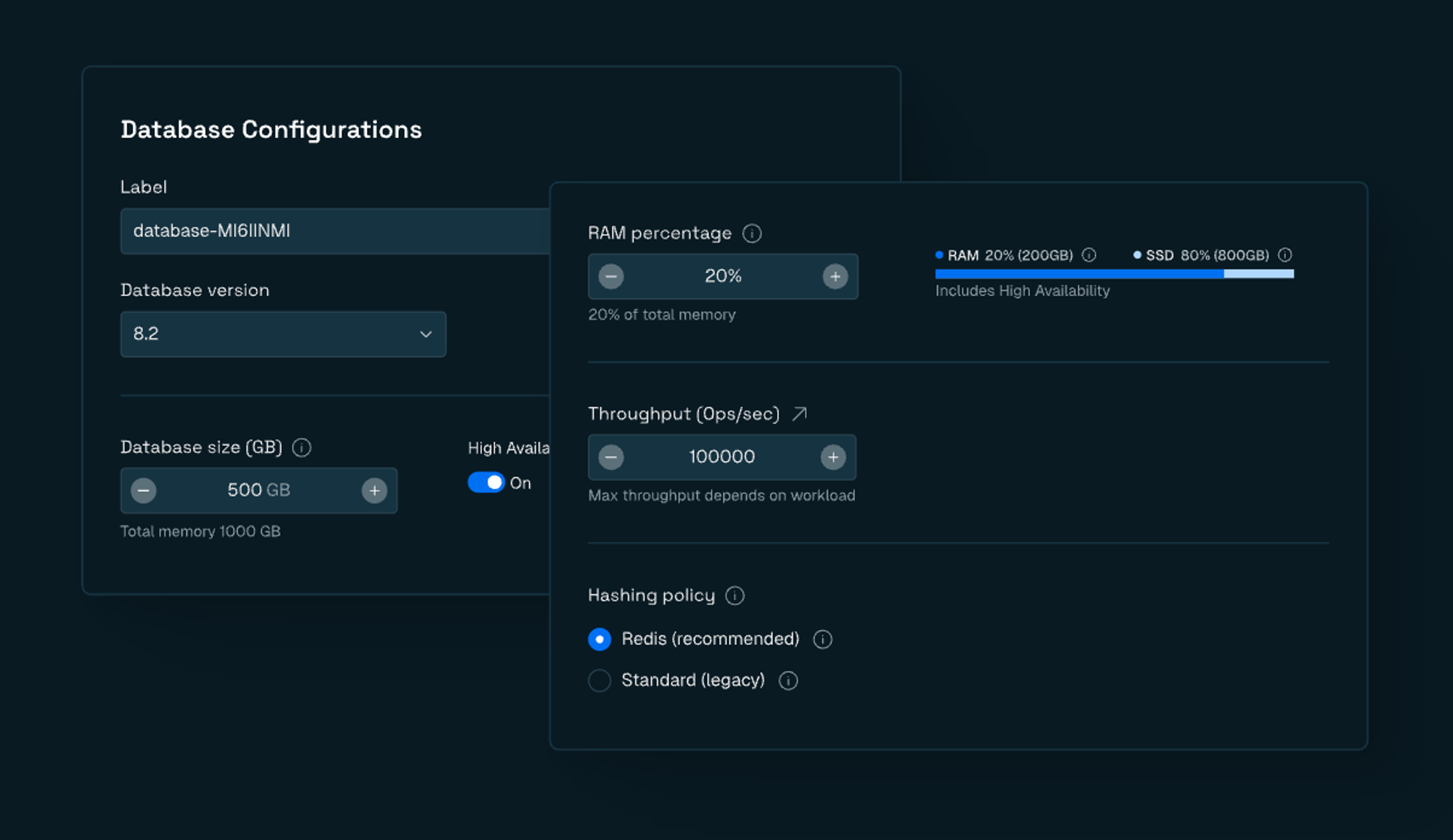The height and width of the screenshot is (840, 1453).
Task: Click the throughput value 100000
Action: coord(722,457)
